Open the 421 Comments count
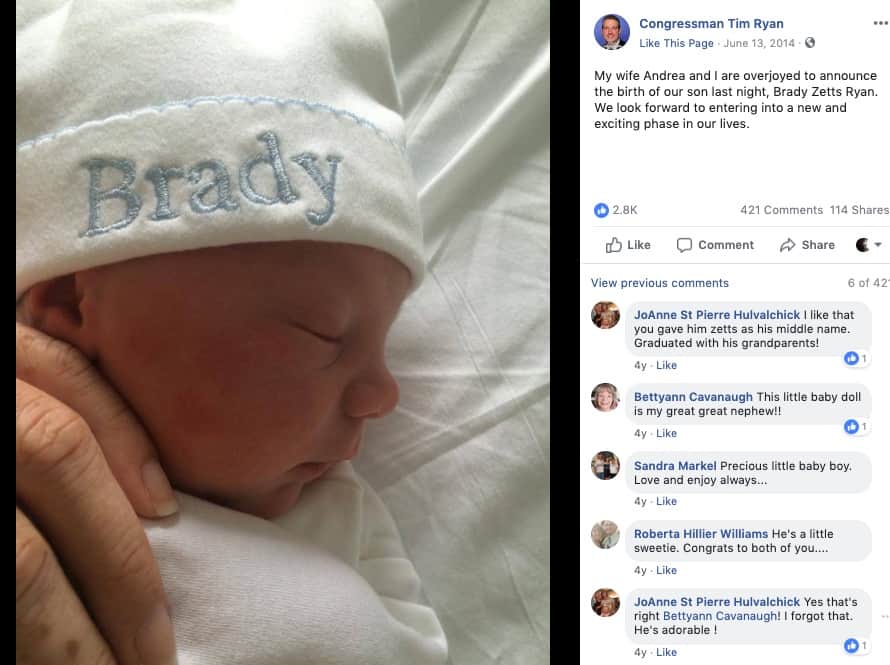Screen dimensions: 890x665 (781, 210)
